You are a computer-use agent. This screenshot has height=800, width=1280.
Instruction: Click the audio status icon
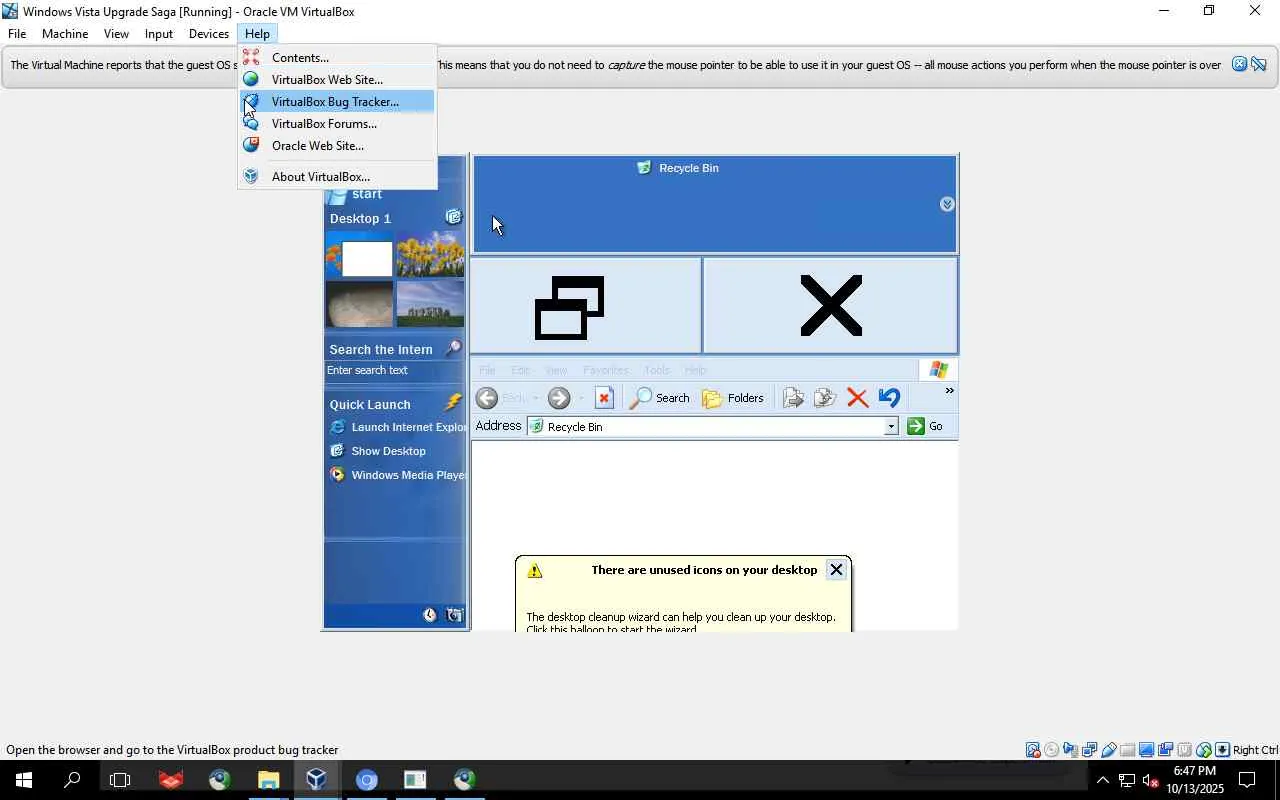click(1070, 750)
